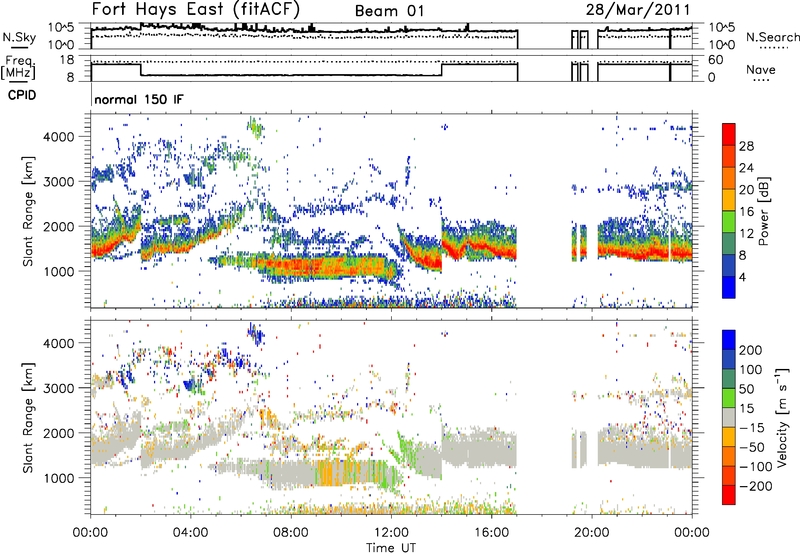Click the 'N.Sky' legend label
The width and height of the screenshot is (800, 554).
click(19, 37)
